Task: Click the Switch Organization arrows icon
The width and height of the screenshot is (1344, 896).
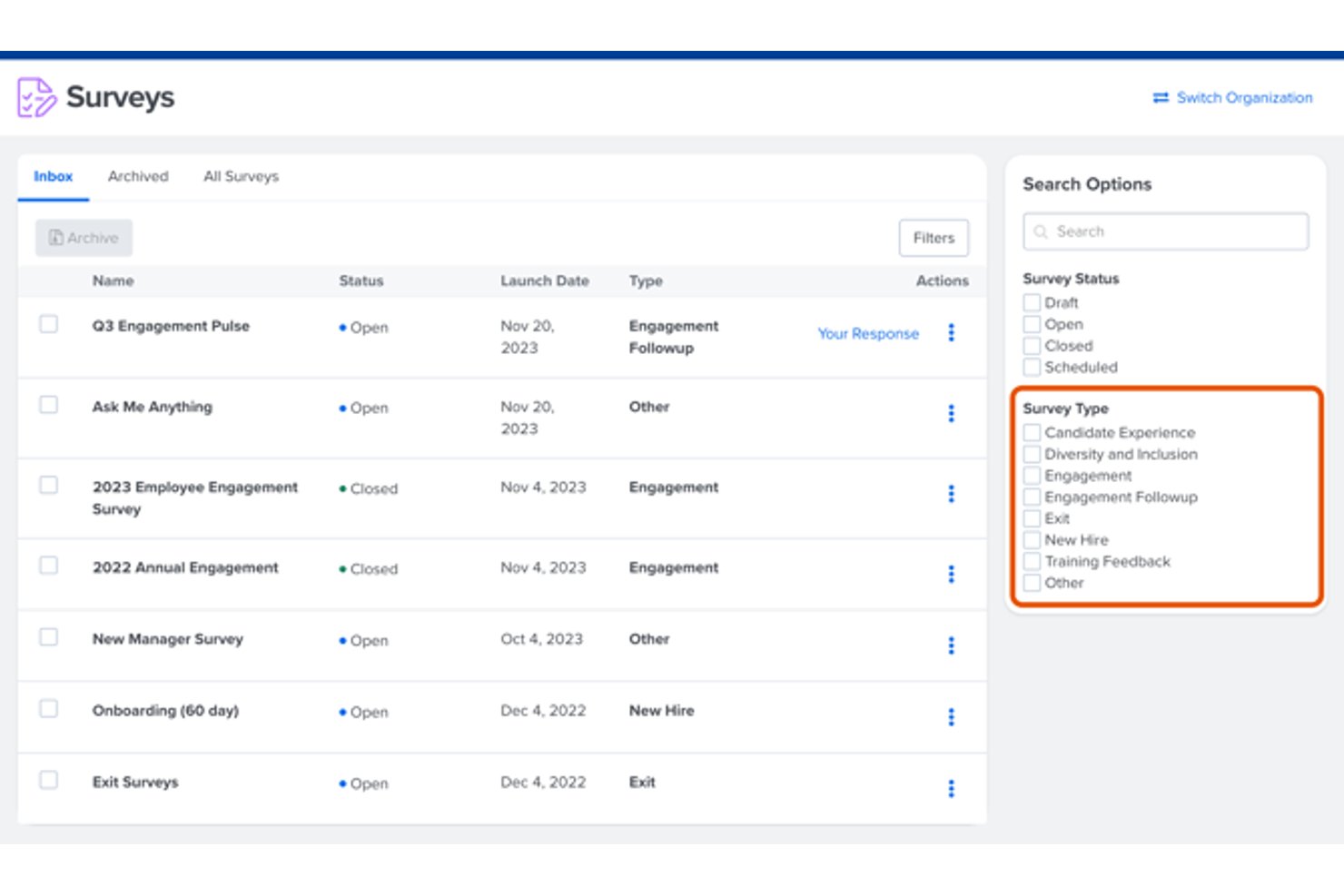Action: [x=1160, y=97]
